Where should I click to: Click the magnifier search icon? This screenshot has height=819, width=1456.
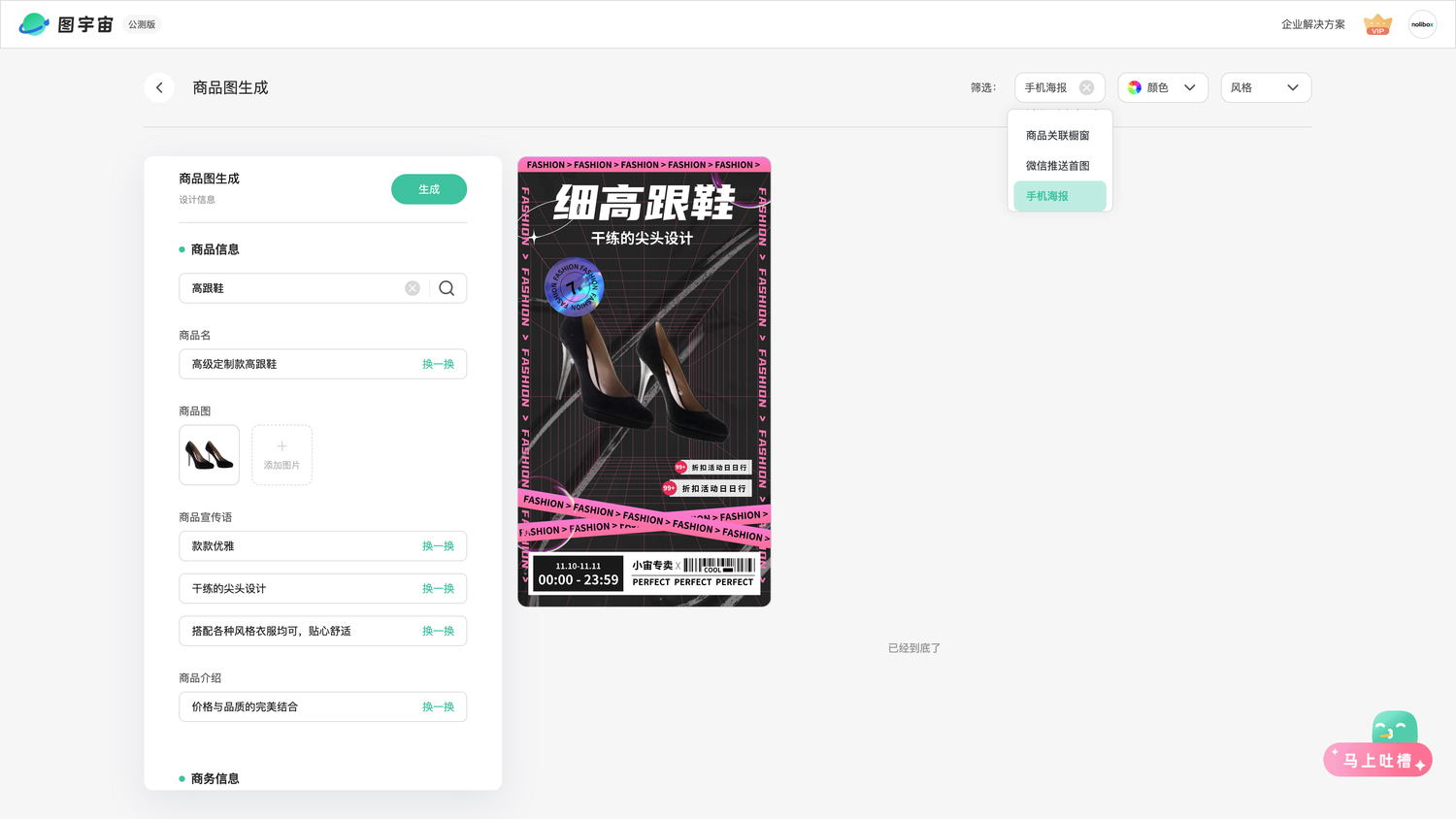[447, 288]
